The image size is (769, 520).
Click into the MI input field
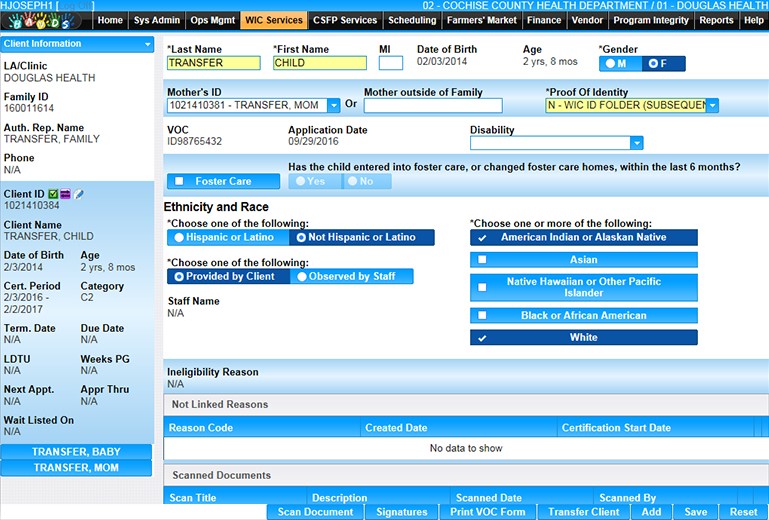click(390, 63)
